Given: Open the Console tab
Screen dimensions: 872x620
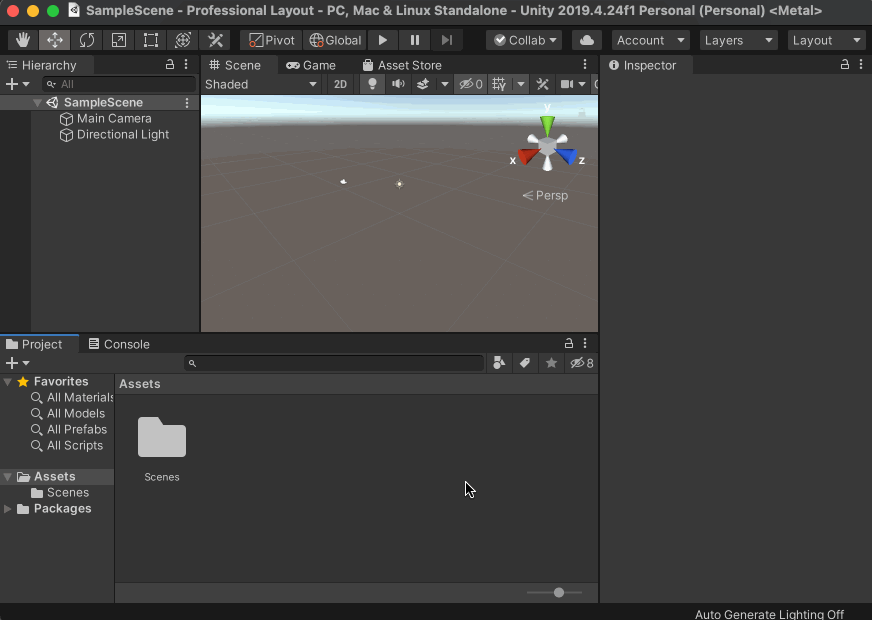Looking at the screenshot, I should coord(120,344).
